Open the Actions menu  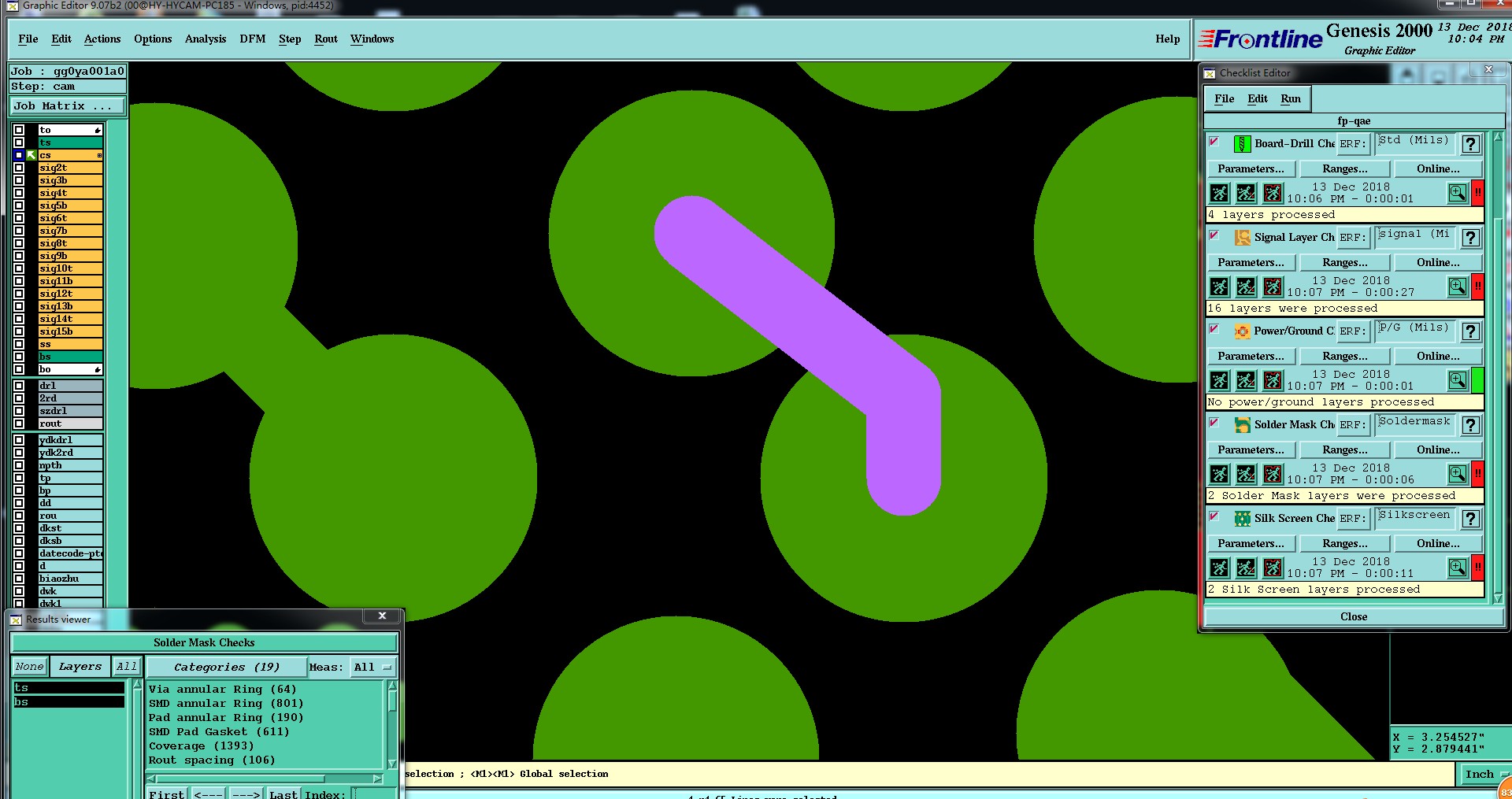pyautogui.click(x=102, y=39)
